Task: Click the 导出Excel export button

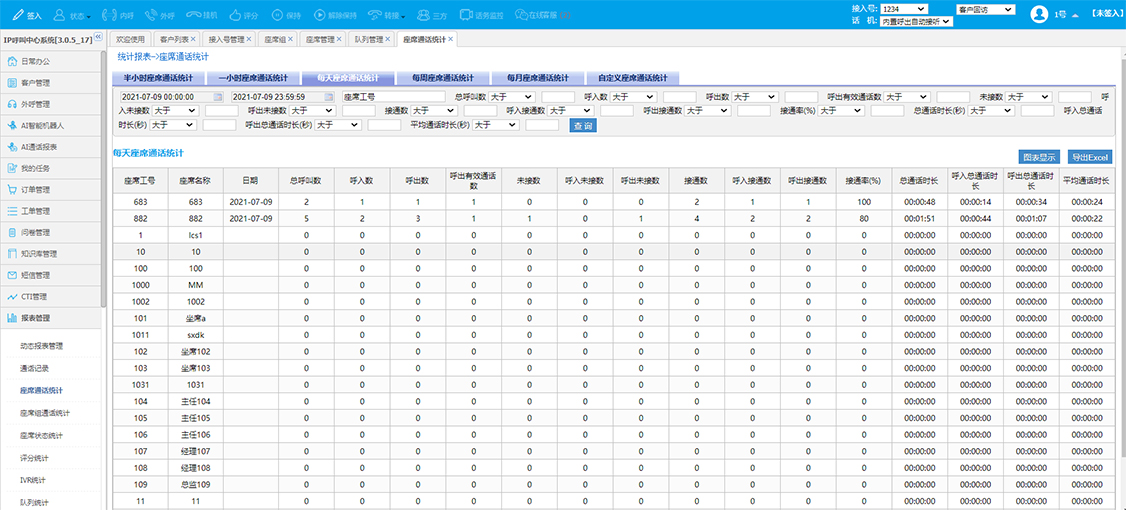Action: coord(1089,157)
